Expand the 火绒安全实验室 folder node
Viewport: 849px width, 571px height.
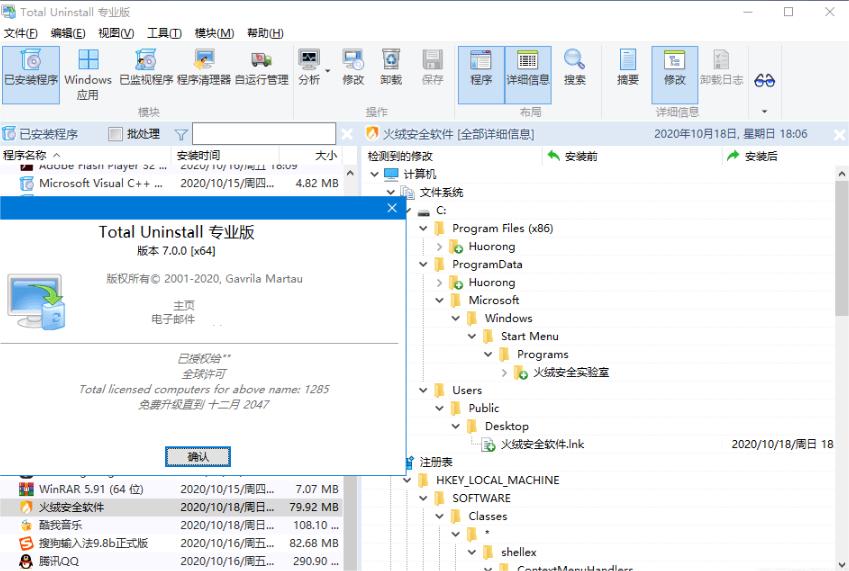coord(504,372)
